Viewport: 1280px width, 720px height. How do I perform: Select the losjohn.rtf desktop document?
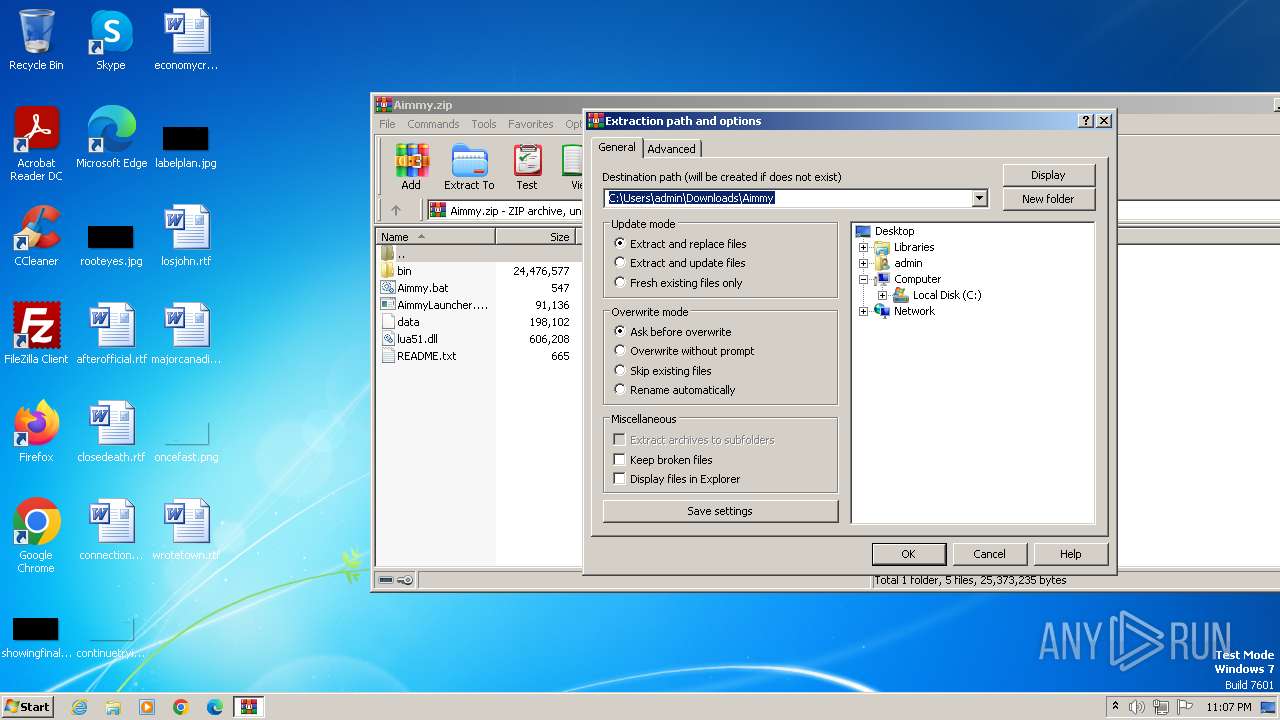(x=186, y=236)
